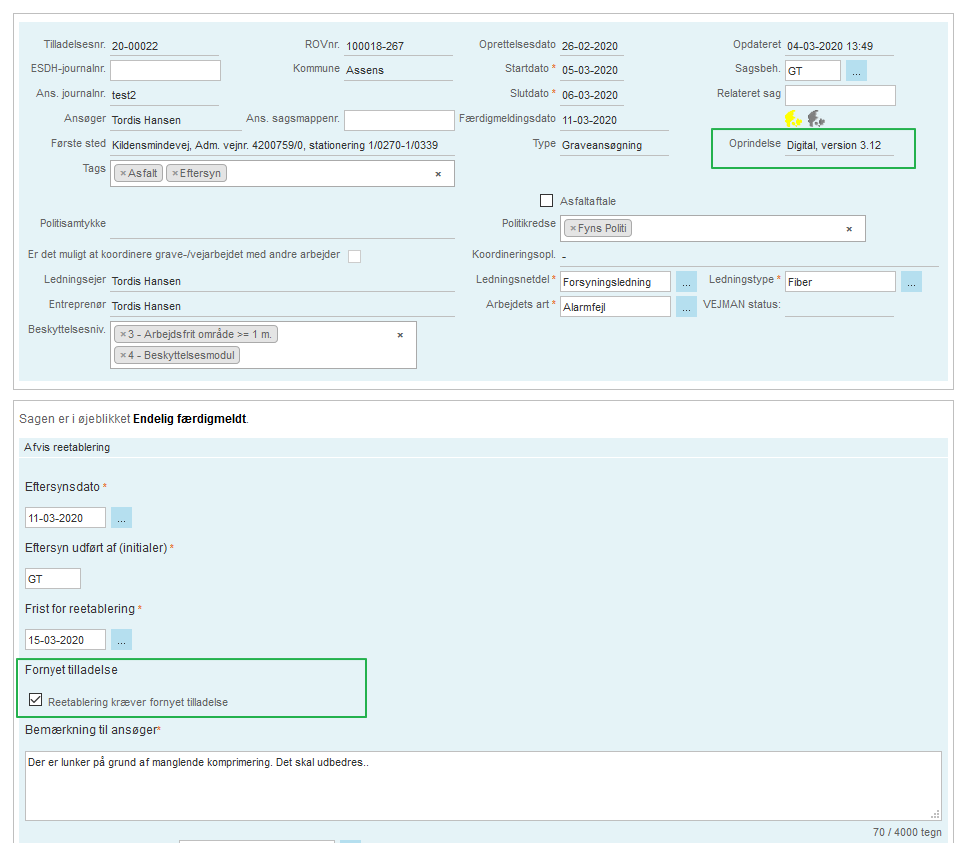Click into the Bemærkning til ansøger text area

482,785
